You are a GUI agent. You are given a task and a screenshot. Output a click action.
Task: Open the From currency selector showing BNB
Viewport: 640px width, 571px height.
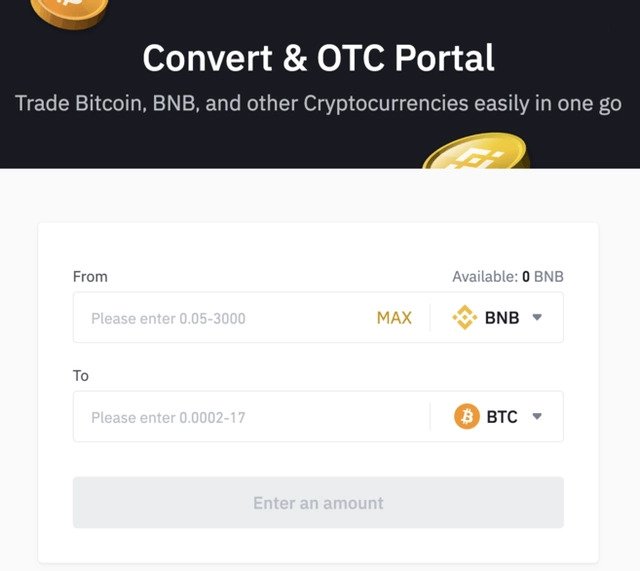[x=497, y=317]
